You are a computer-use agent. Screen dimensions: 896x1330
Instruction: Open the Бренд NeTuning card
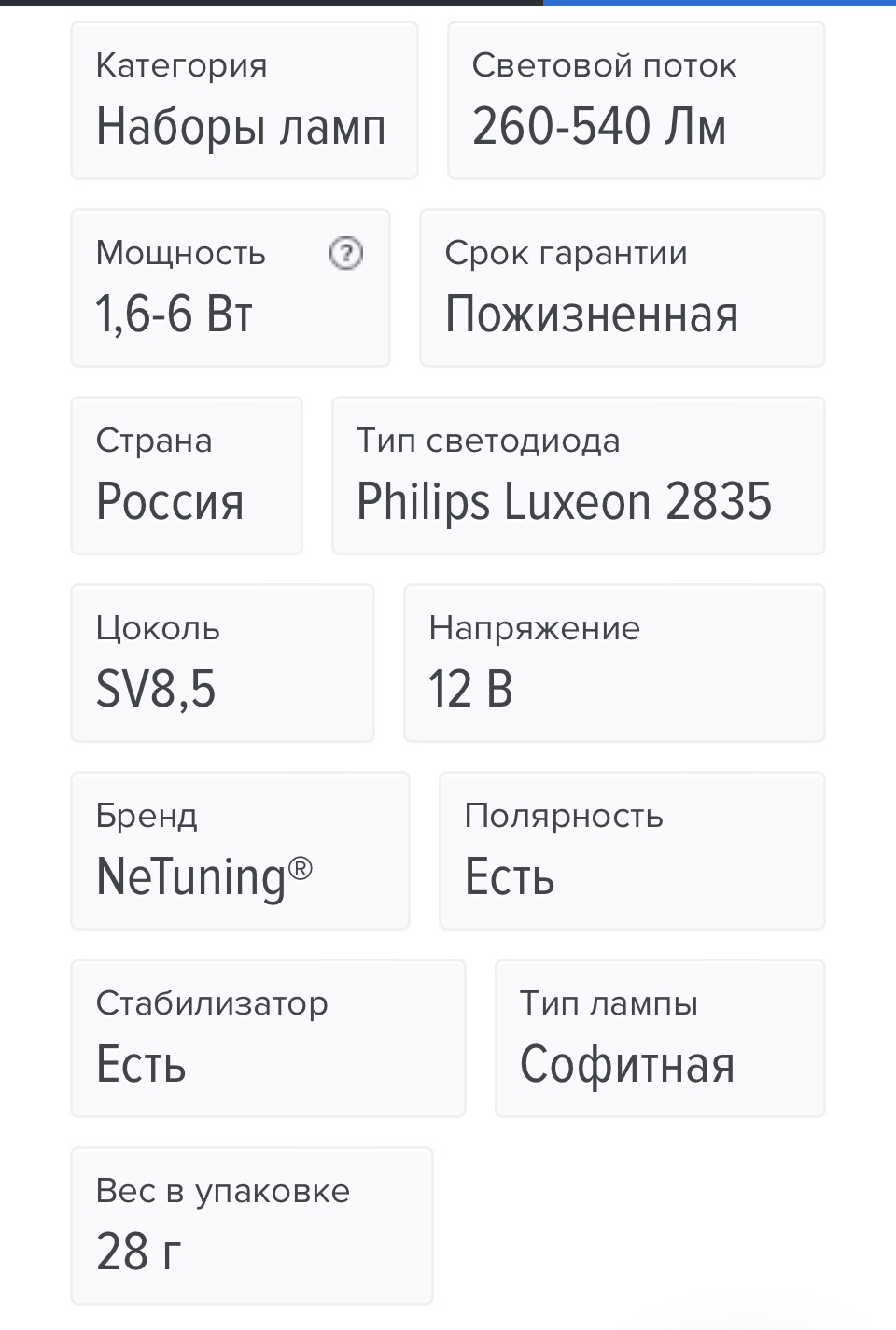(240, 851)
